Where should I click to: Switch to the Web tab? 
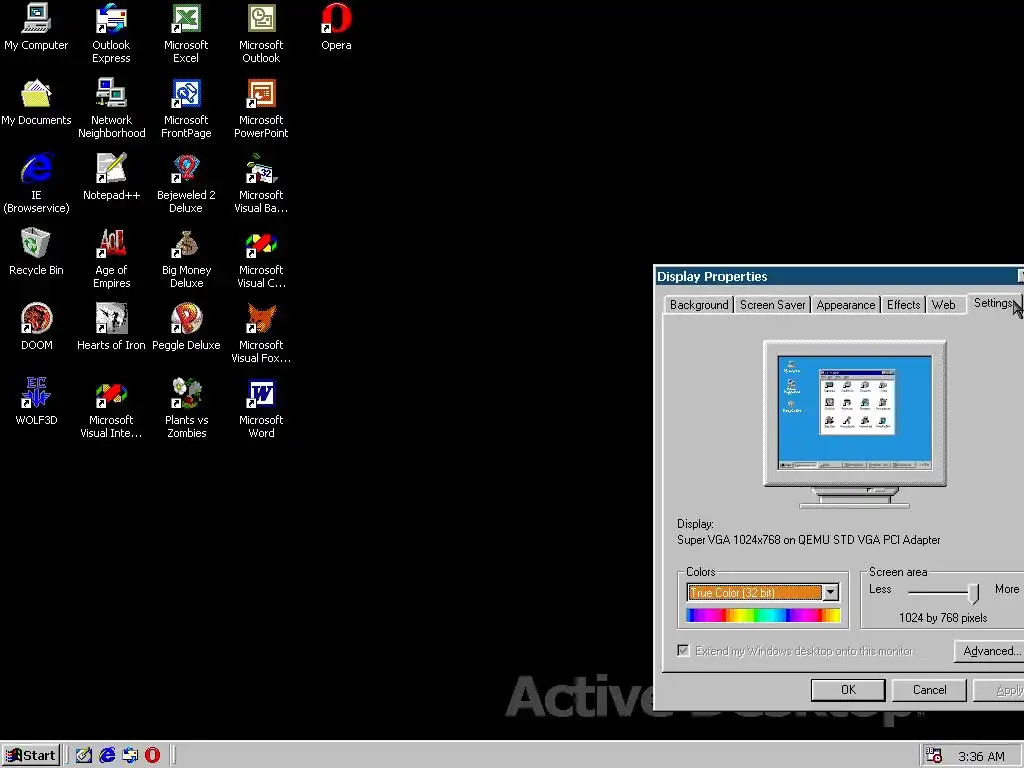coord(944,305)
